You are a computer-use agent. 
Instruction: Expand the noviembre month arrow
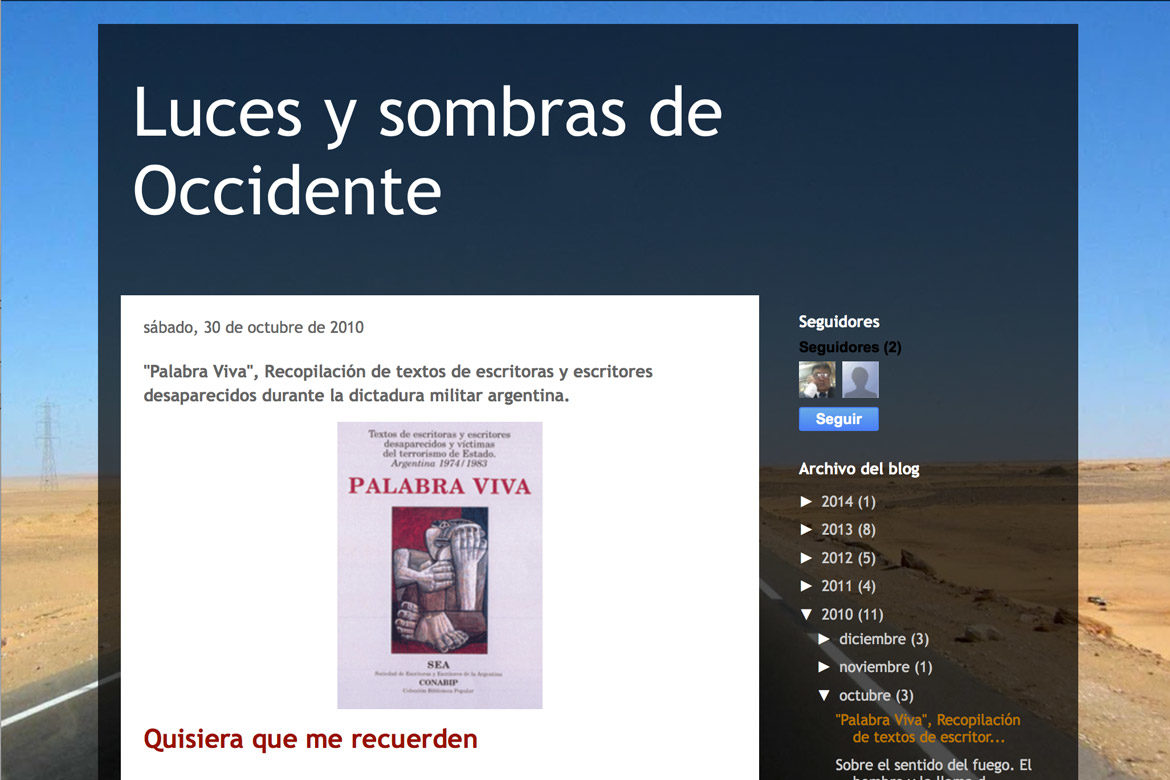pyautogui.click(x=825, y=667)
